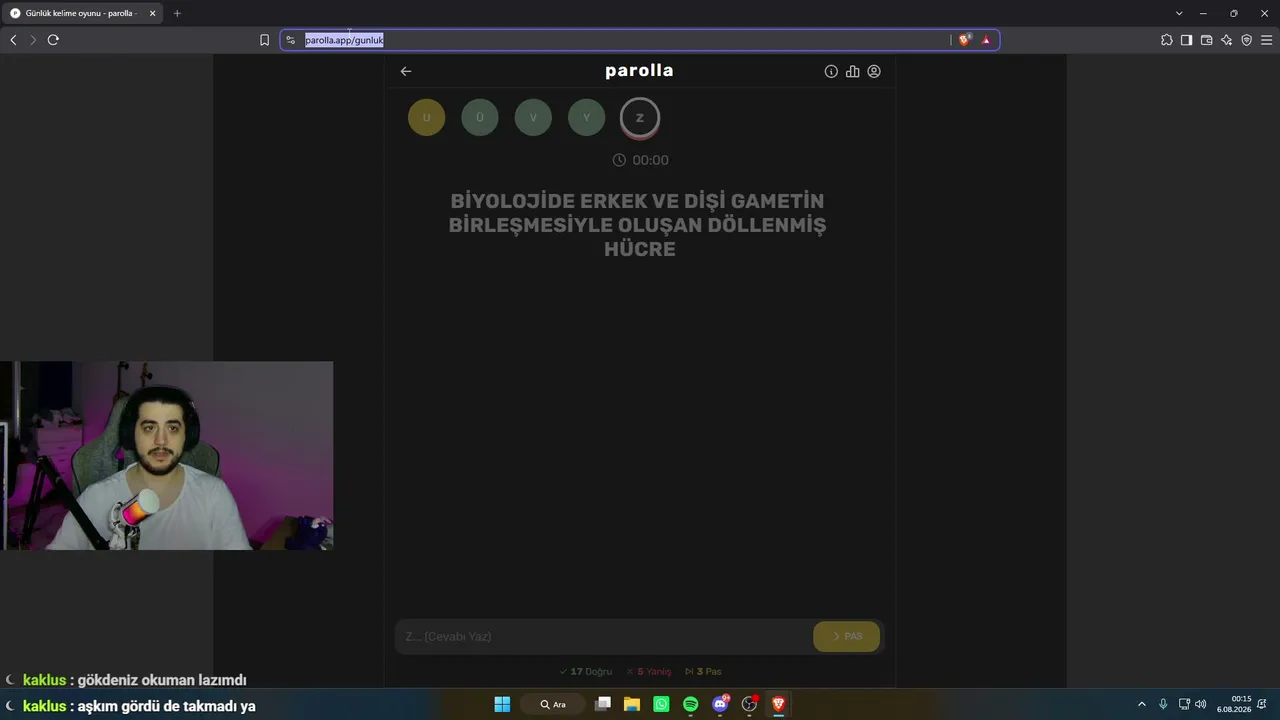Viewport: 1280px width, 720px height.
Task: Click the parolla logo title
Action: 639,71
